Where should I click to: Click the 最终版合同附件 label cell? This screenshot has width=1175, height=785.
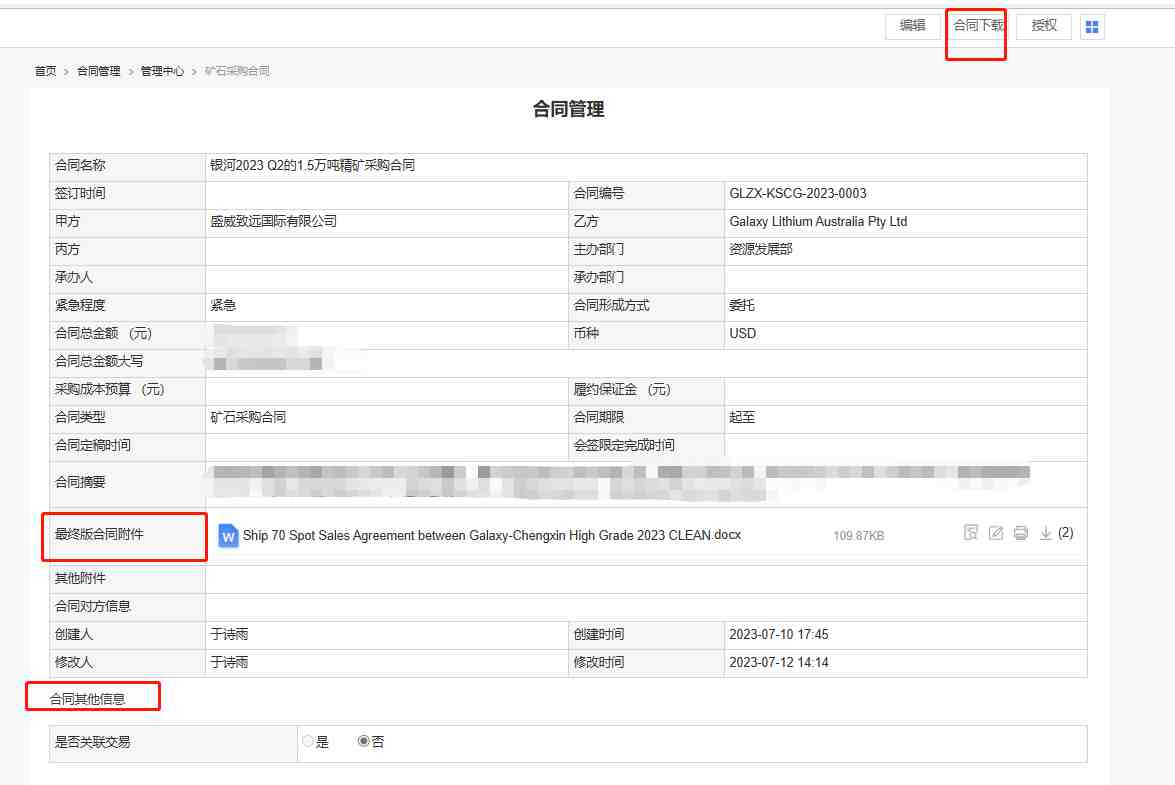[99, 535]
